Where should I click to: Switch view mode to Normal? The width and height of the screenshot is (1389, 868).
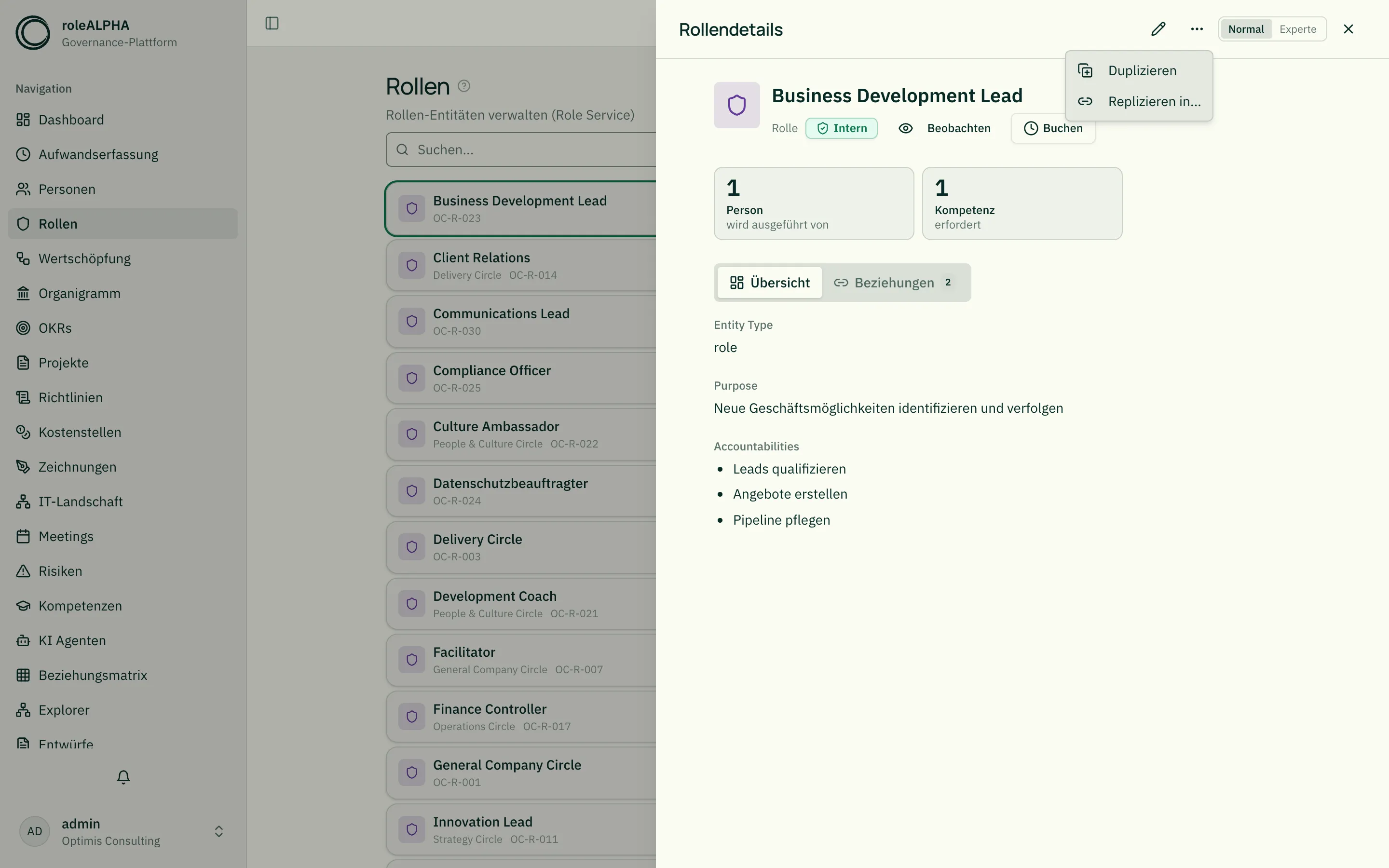point(1246,29)
